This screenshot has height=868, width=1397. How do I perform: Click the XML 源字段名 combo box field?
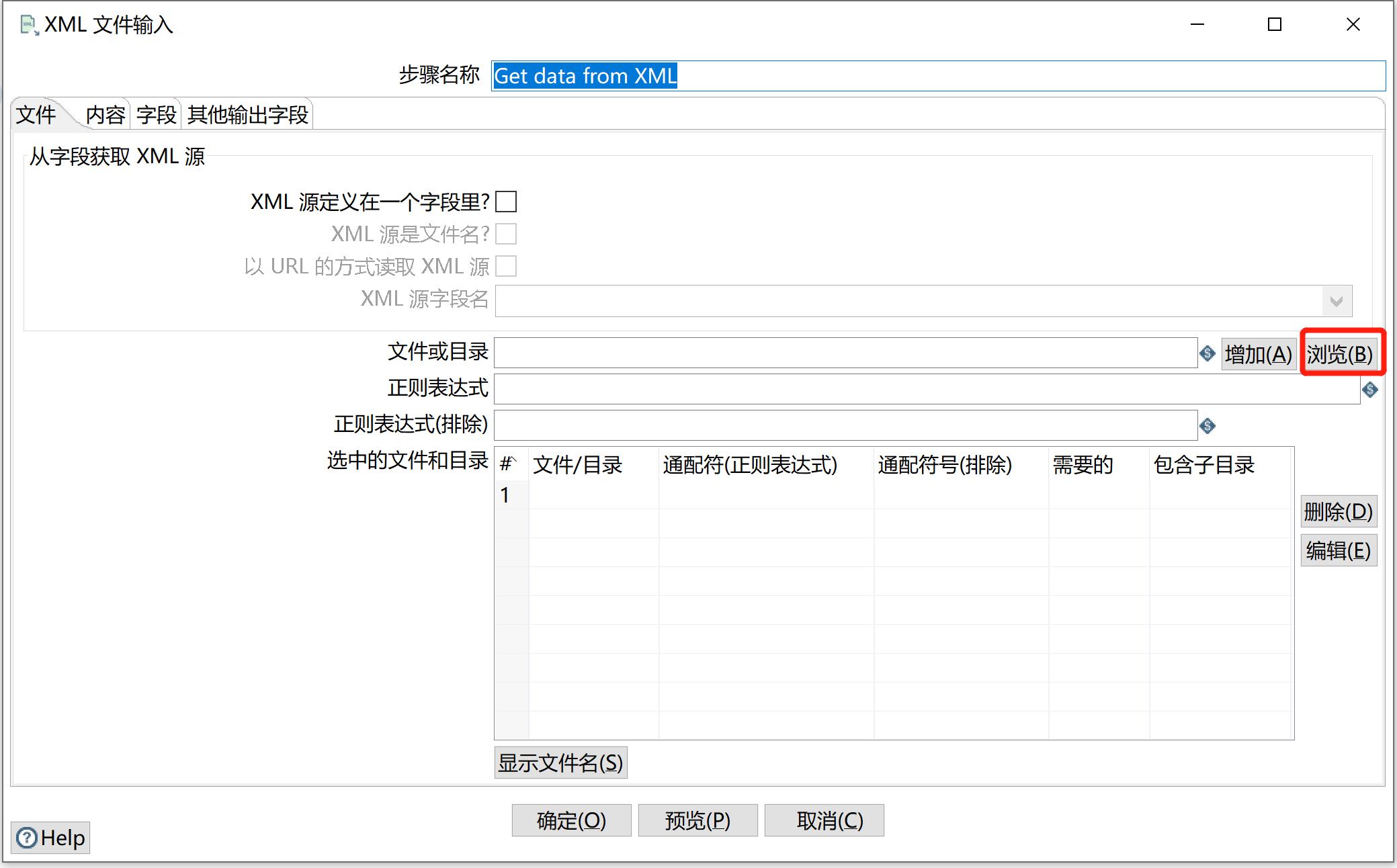(x=923, y=301)
